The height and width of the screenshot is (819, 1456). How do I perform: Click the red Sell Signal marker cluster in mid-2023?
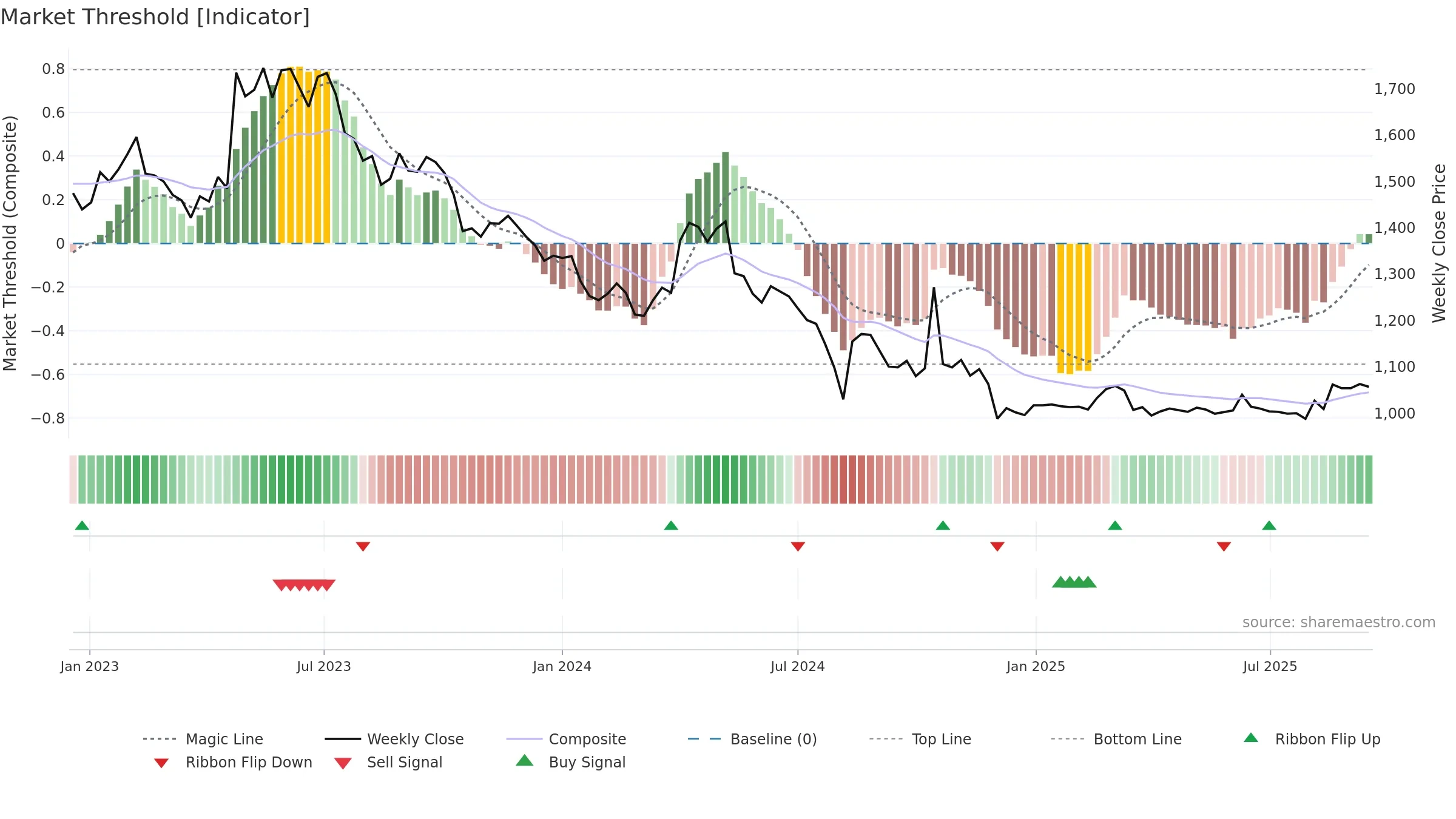tap(304, 585)
